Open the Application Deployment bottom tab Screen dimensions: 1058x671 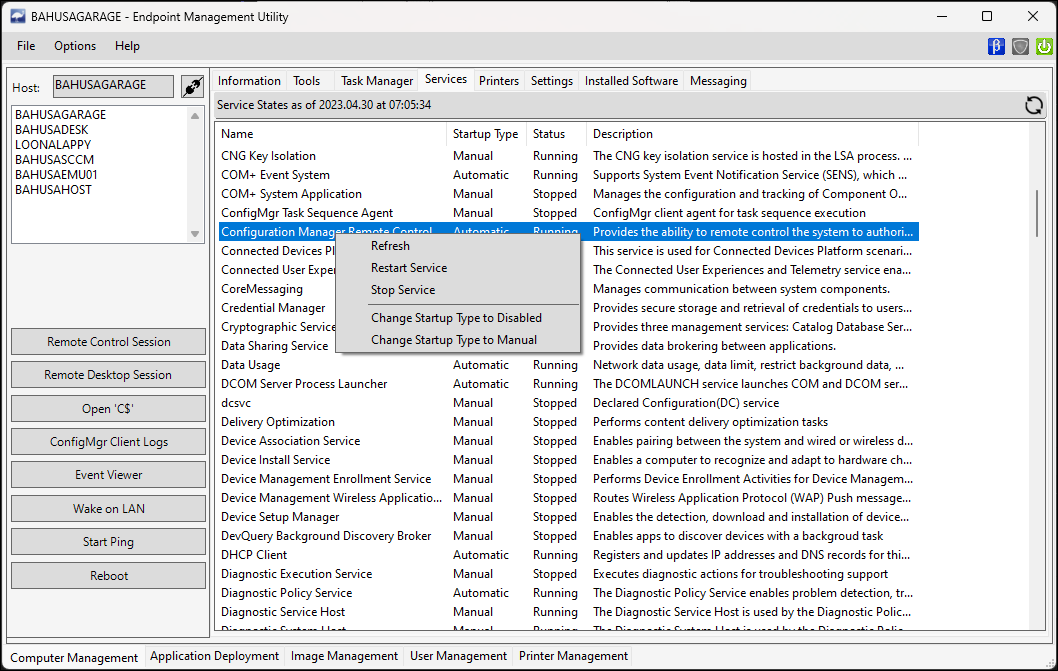(x=214, y=656)
